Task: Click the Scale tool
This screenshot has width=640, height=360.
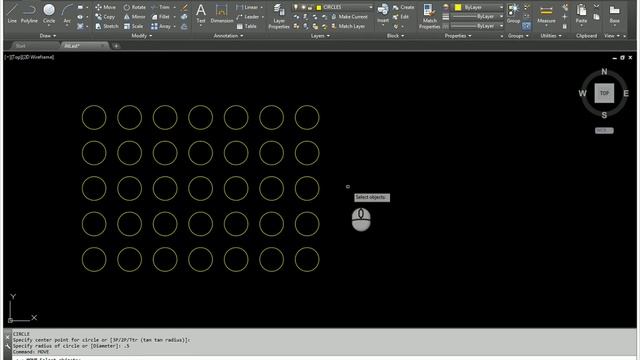Action: [133, 26]
